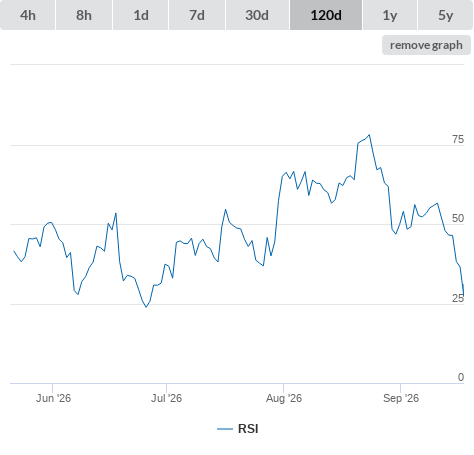This screenshot has width=474, height=455.
Task: Click the RSI low point near 25 in late June
Action: [146, 307]
